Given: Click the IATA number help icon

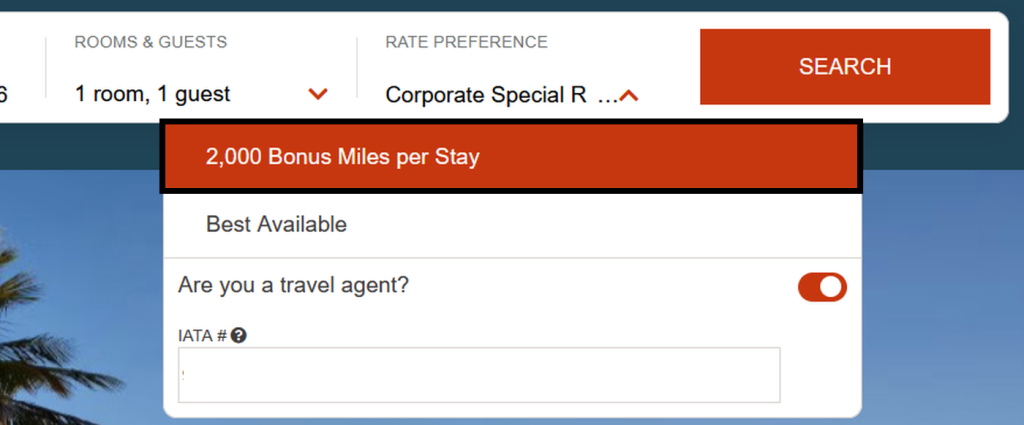Looking at the screenshot, I should [238, 336].
